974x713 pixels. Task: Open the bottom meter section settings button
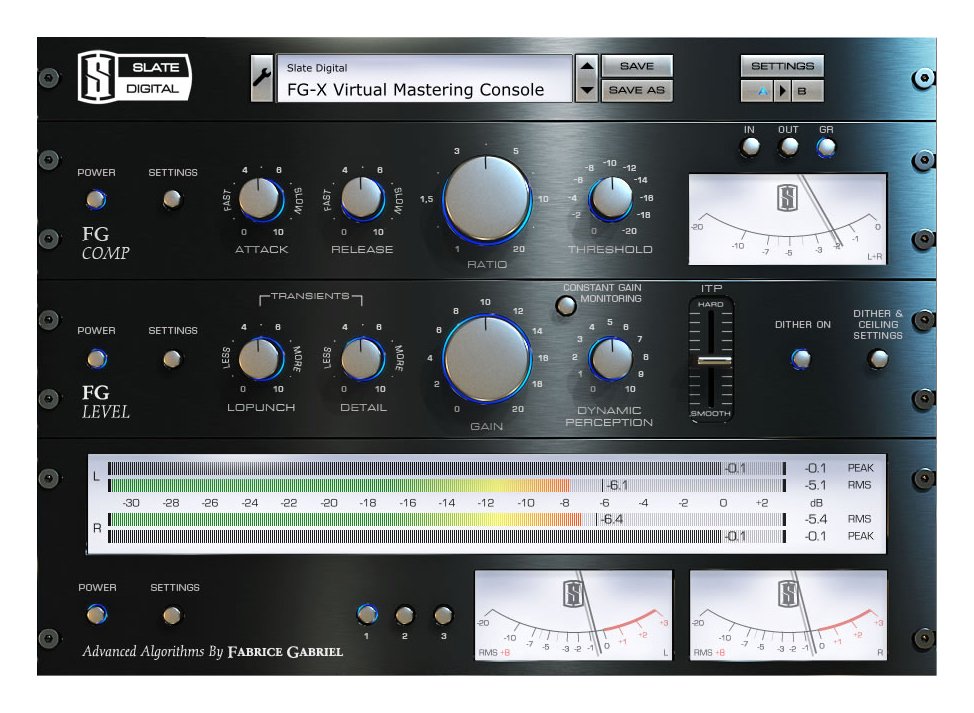pos(172,615)
